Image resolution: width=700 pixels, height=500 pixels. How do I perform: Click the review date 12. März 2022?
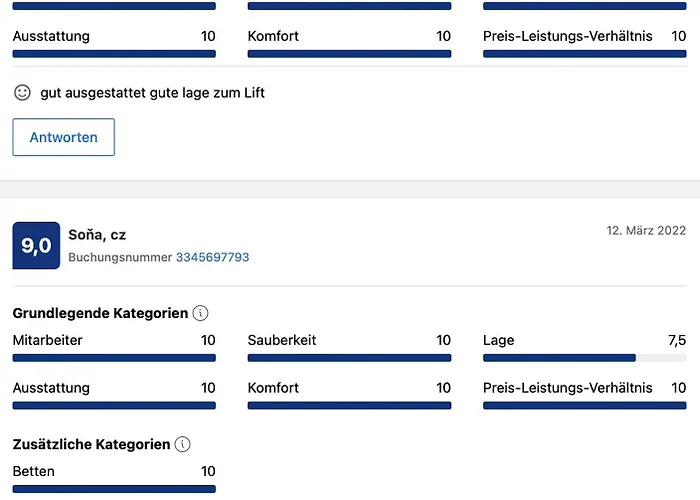(646, 230)
